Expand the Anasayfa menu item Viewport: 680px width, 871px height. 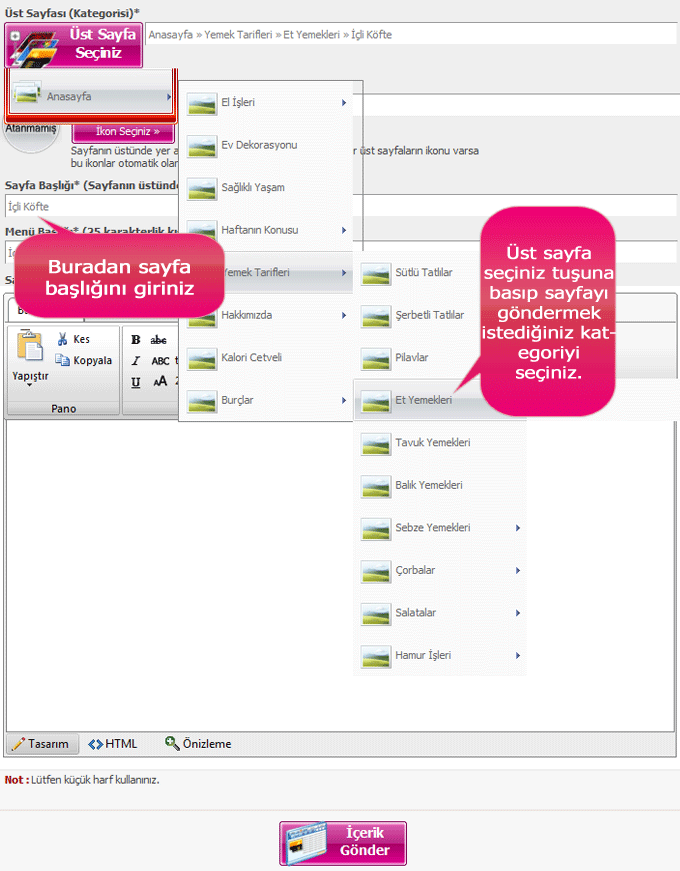[x=90, y=97]
